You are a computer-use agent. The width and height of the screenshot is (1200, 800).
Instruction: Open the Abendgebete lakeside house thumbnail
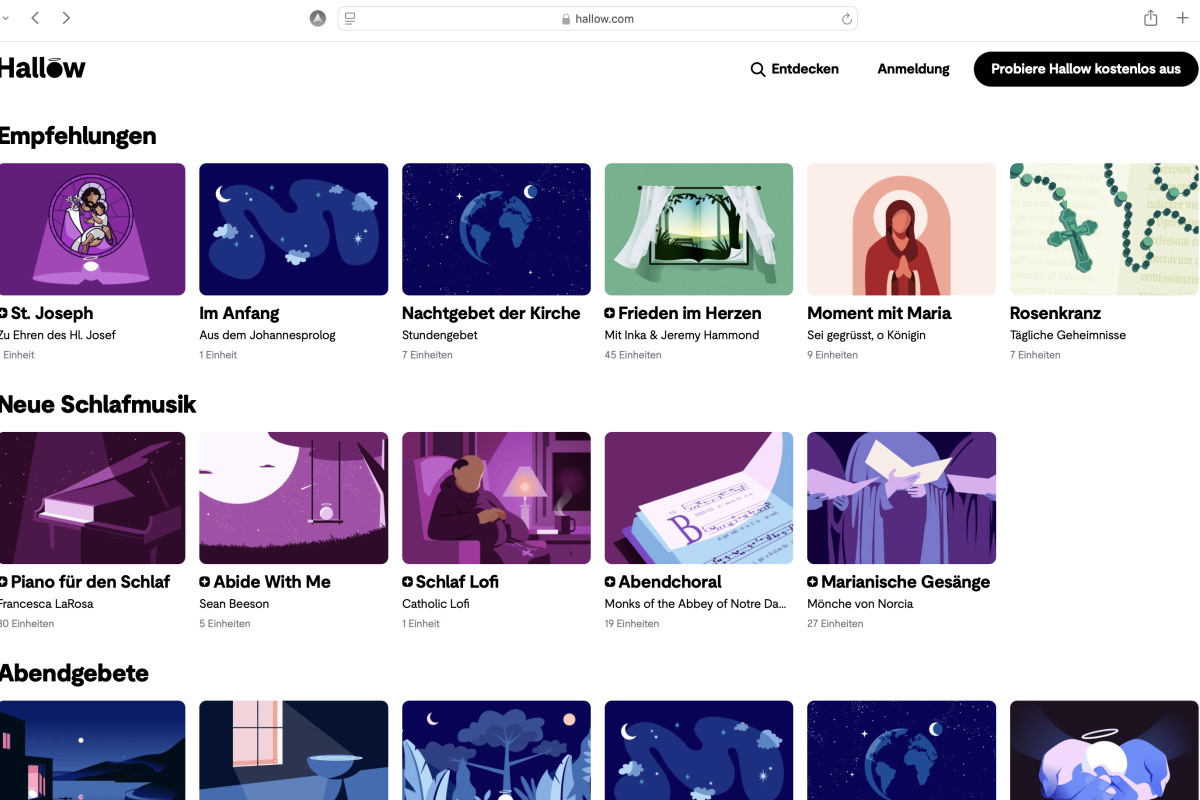tap(92, 750)
